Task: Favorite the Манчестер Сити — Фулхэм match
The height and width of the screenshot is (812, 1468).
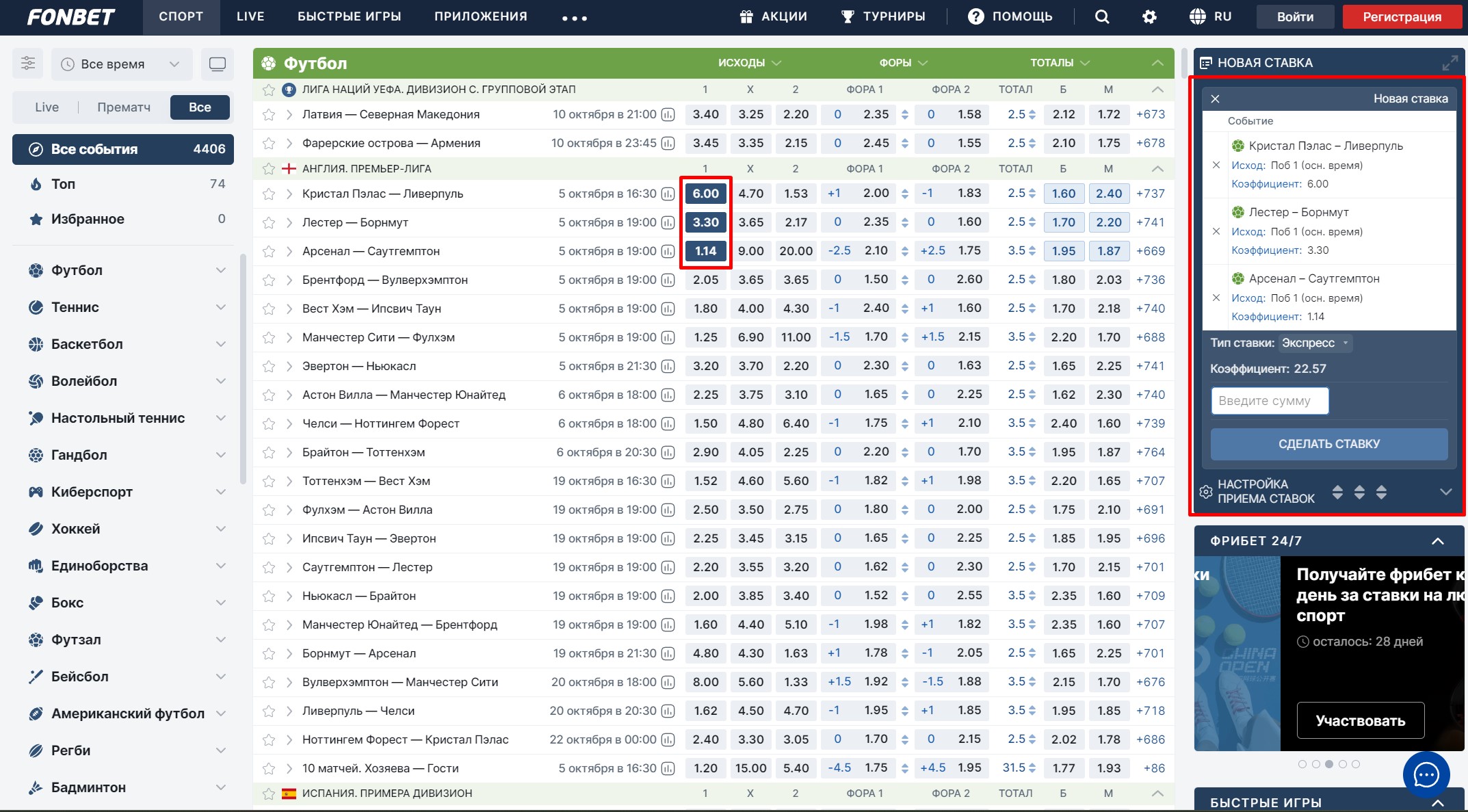Action: pos(269,338)
